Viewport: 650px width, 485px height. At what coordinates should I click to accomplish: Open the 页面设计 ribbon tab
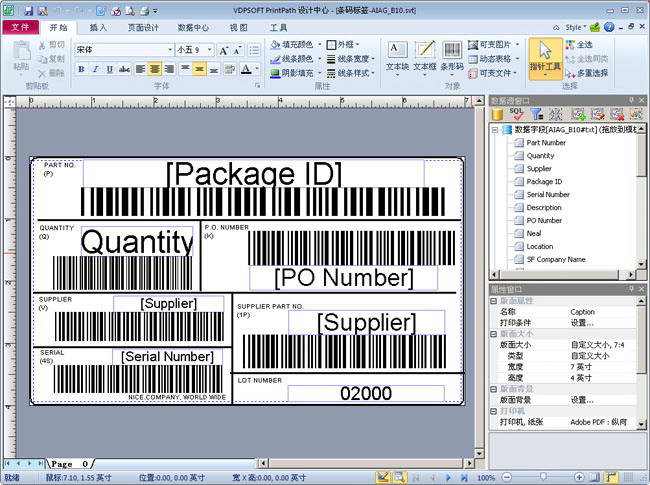coord(143,28)
